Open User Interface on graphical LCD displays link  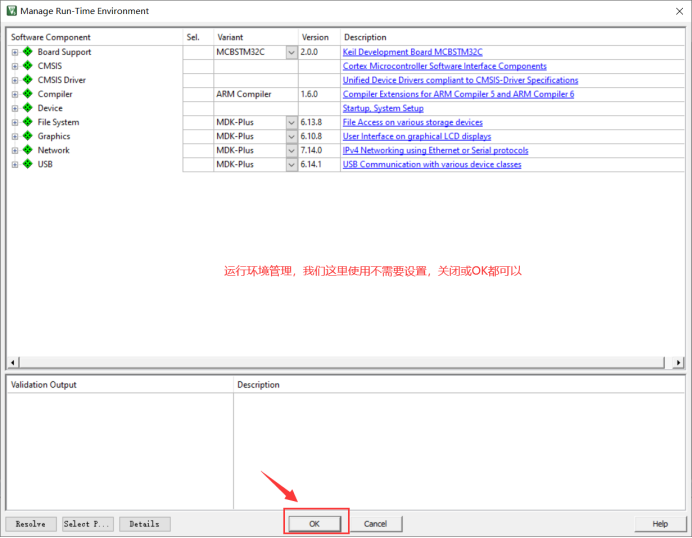point(417,136)
